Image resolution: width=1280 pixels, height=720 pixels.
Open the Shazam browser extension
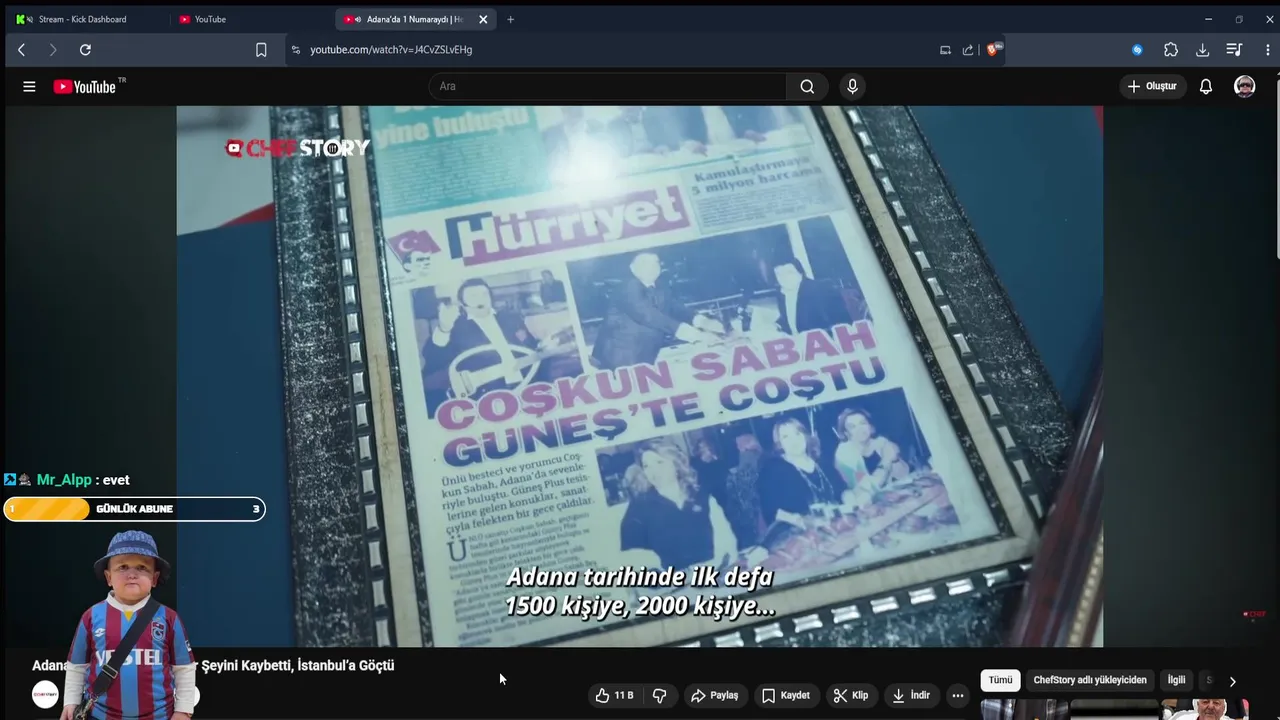coord(1137,50)
